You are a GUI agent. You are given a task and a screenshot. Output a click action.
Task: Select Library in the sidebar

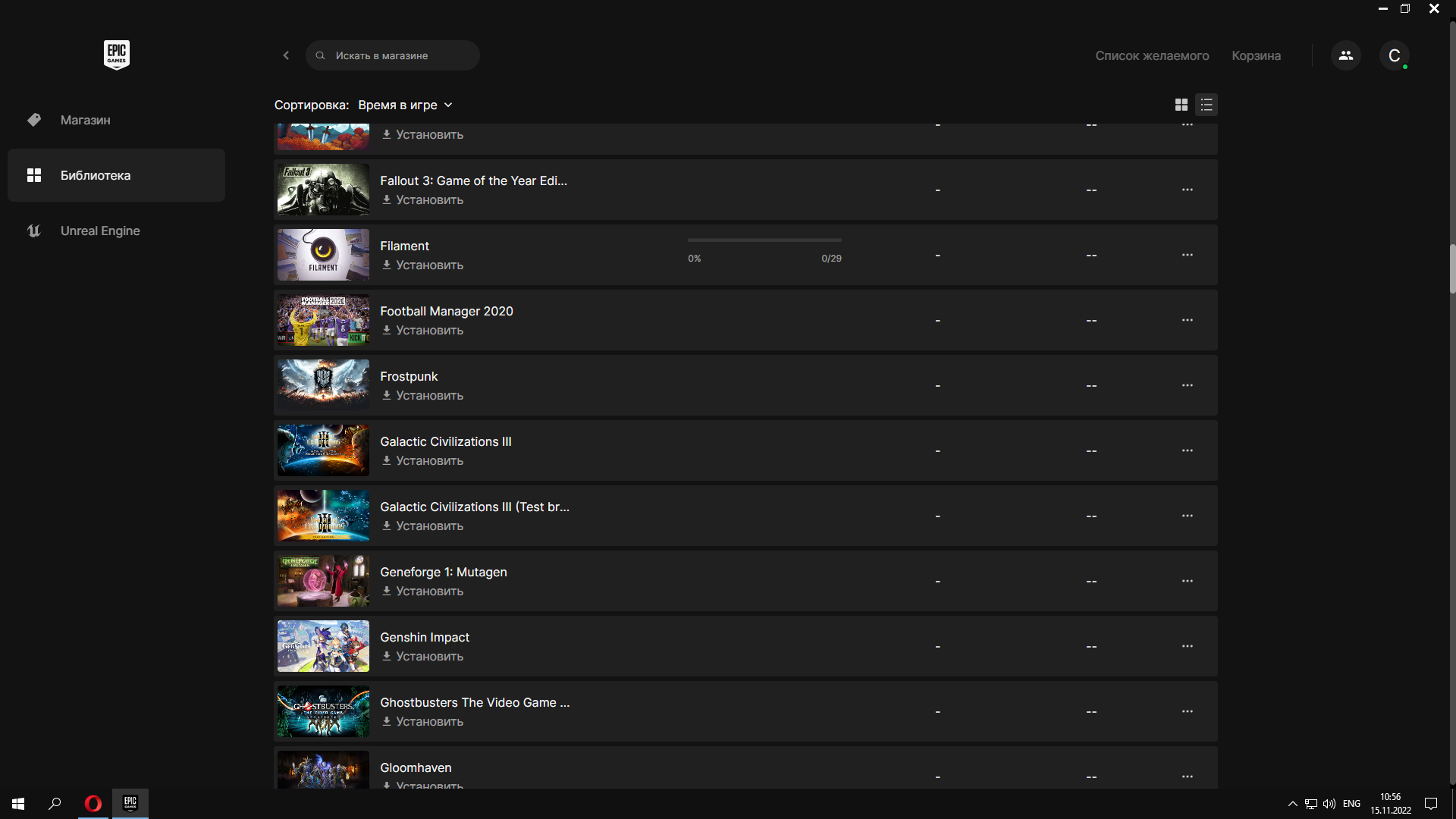pyautogui.click(x=95, y=175)
